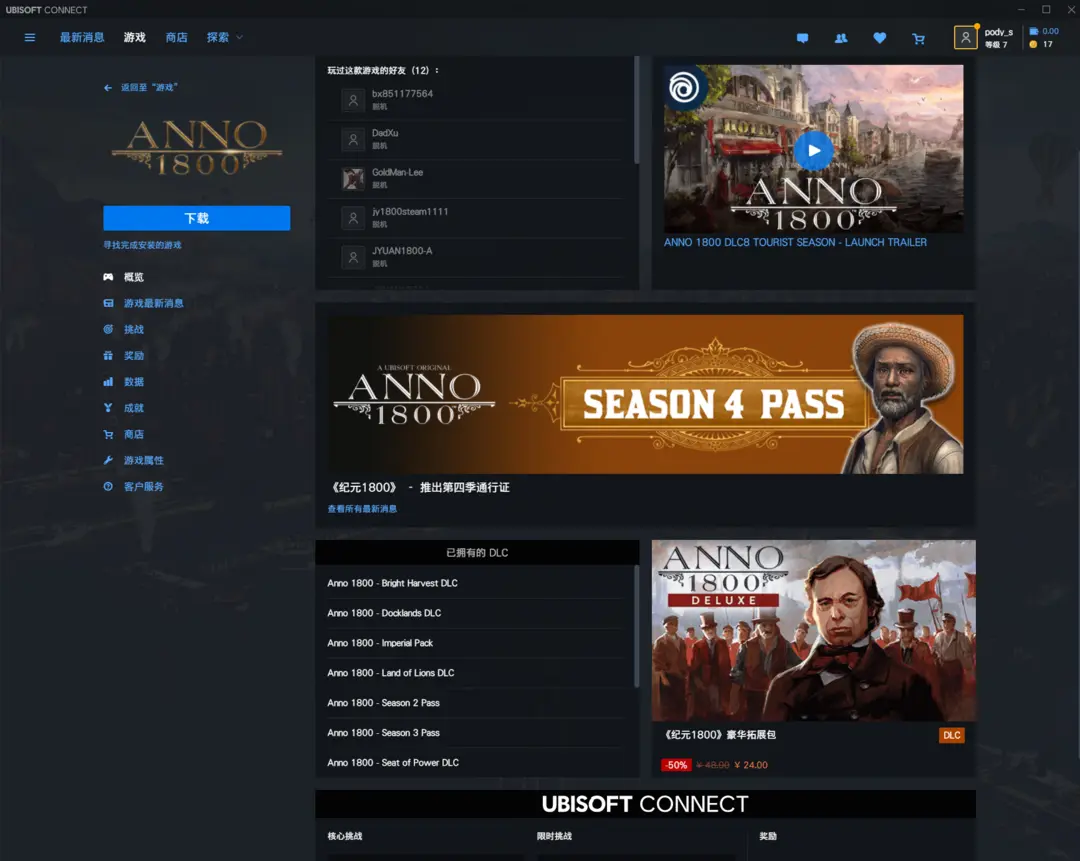
Task: Click the blue 下载 download button
Action: (x=196, y=218)
